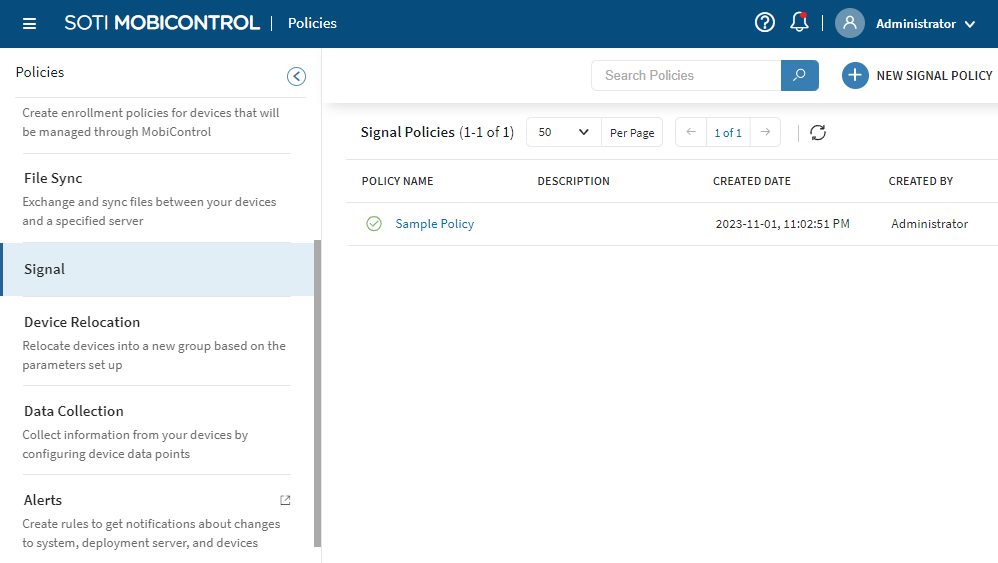Open Data Collection policies section
The width and height of the screenshot is (998, 563).
click(74, 411)
